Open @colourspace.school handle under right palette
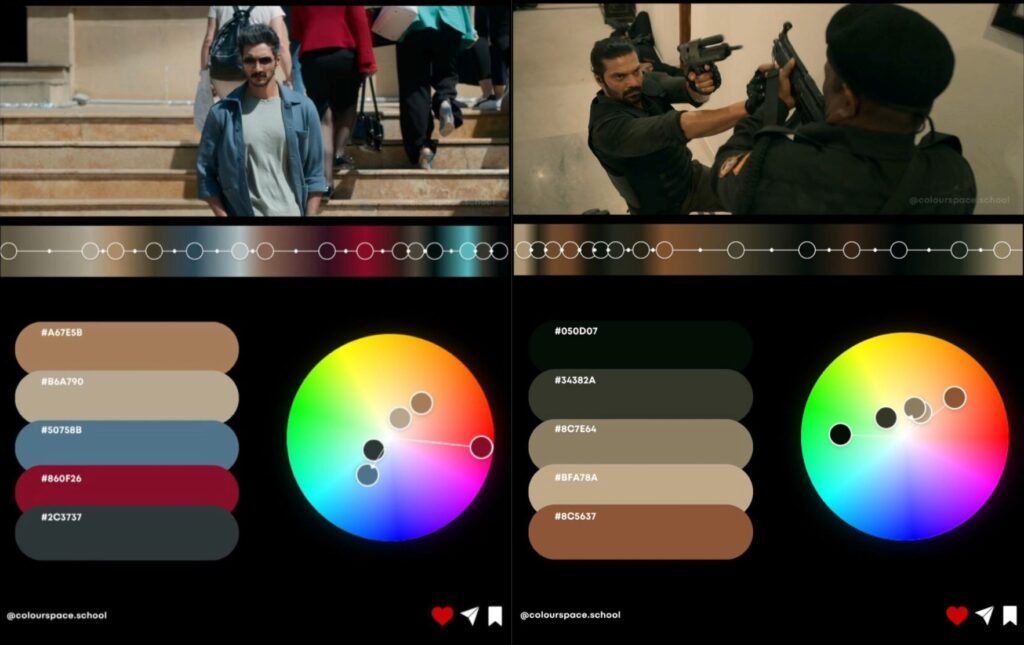The width and height of the screenshot is (1024, 645). coord(570,615)
